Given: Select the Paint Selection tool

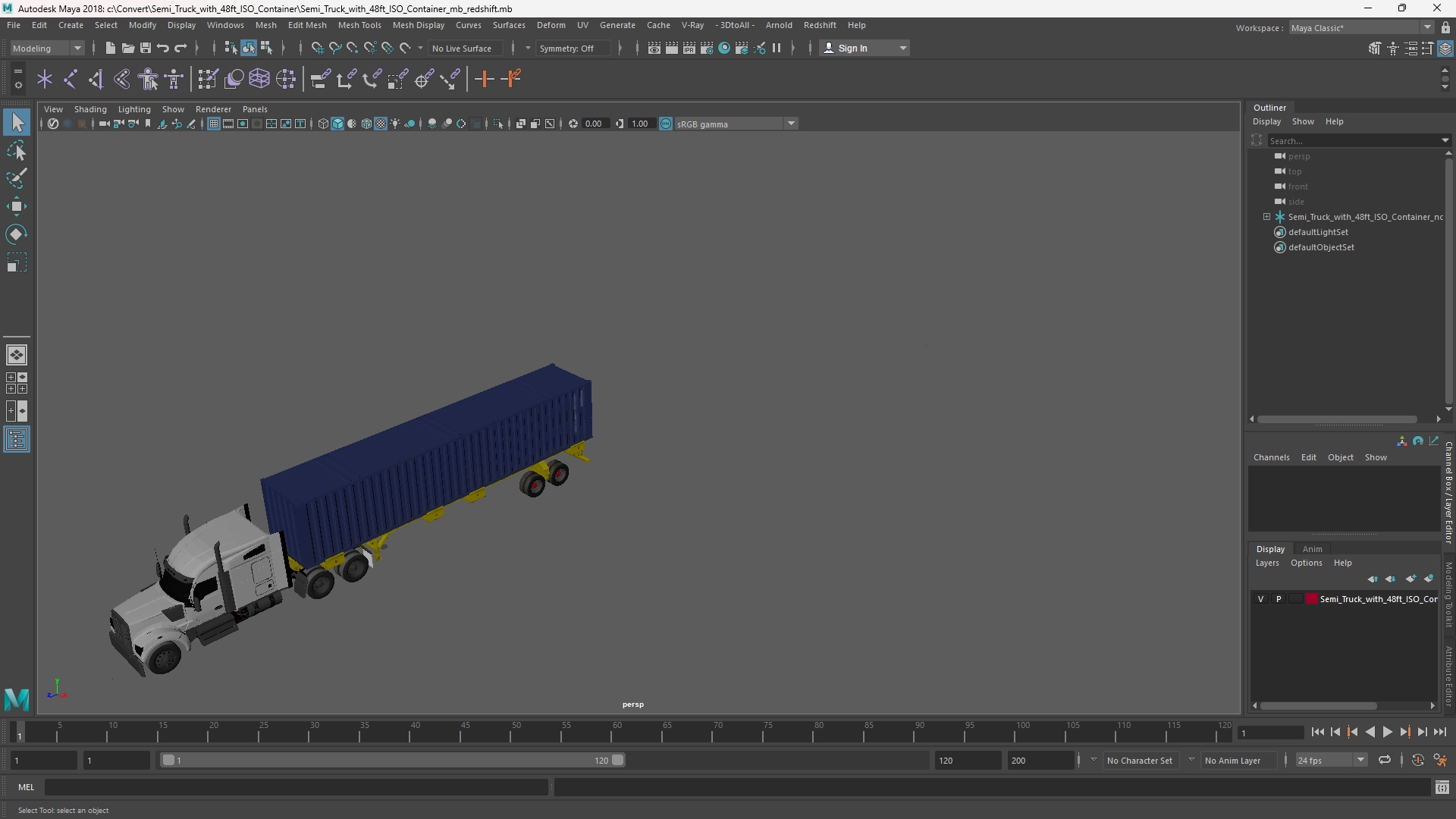Looking at the screenshot, I should 17,179.
